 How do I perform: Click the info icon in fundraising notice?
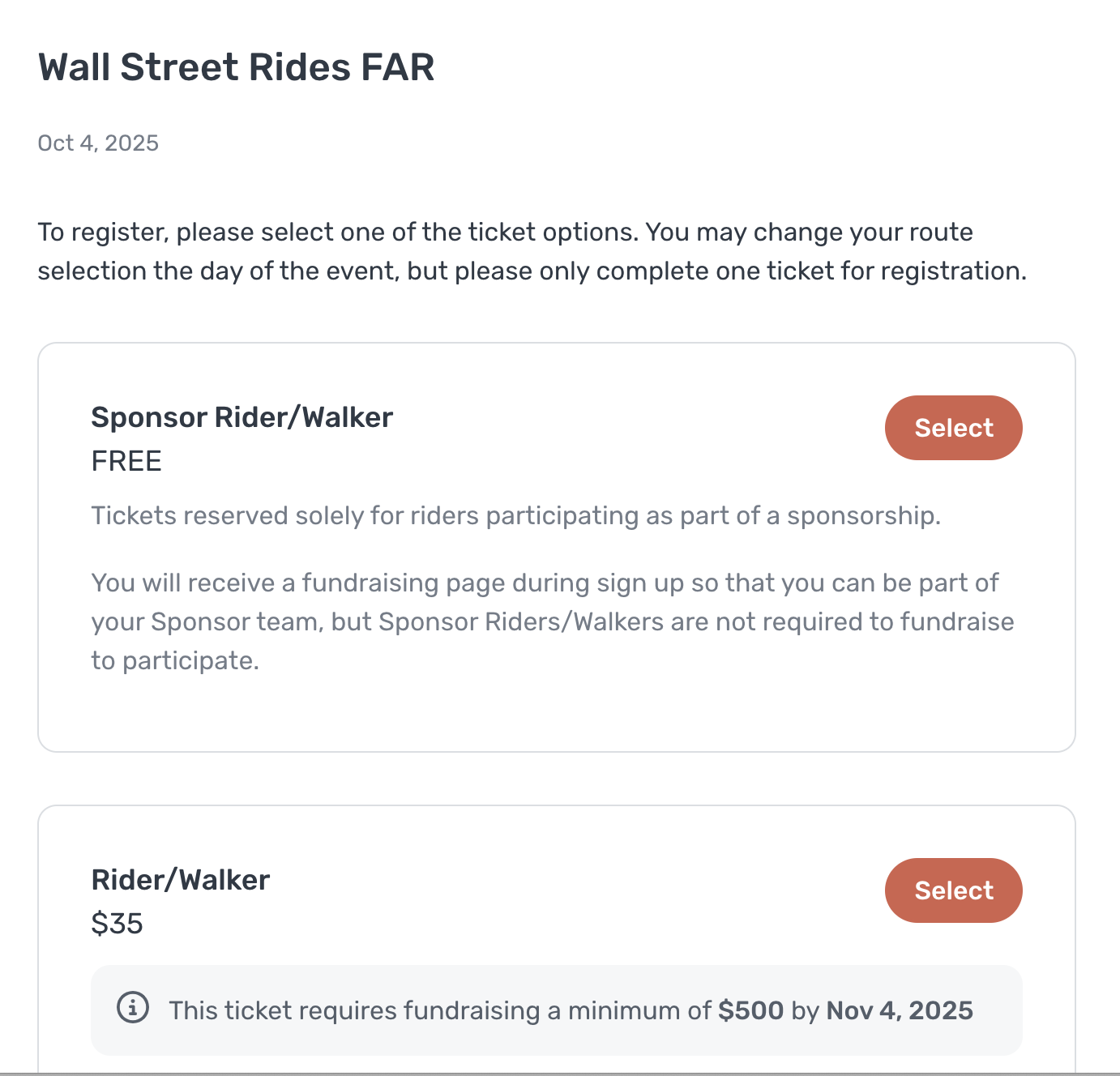coord(133,1009)
